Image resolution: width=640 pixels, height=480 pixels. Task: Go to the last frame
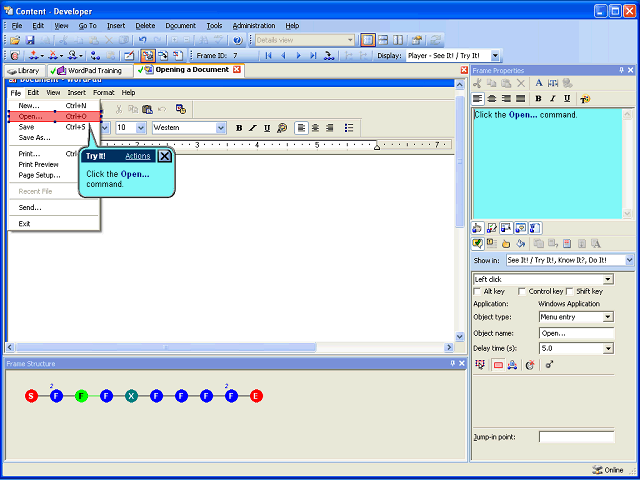(x=313, y=56)
